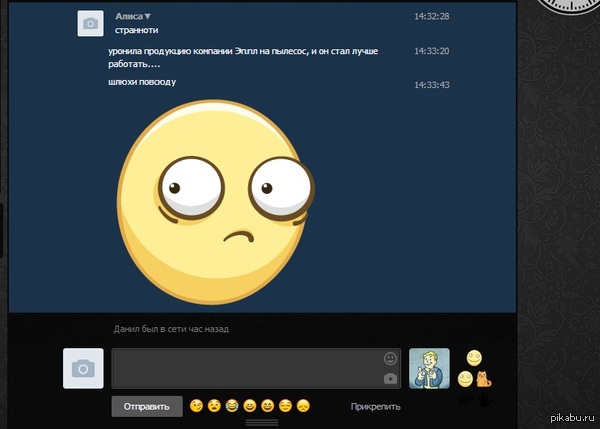Click the camera icon inside message field
The image size is (600, 429).
pos(390,378)
